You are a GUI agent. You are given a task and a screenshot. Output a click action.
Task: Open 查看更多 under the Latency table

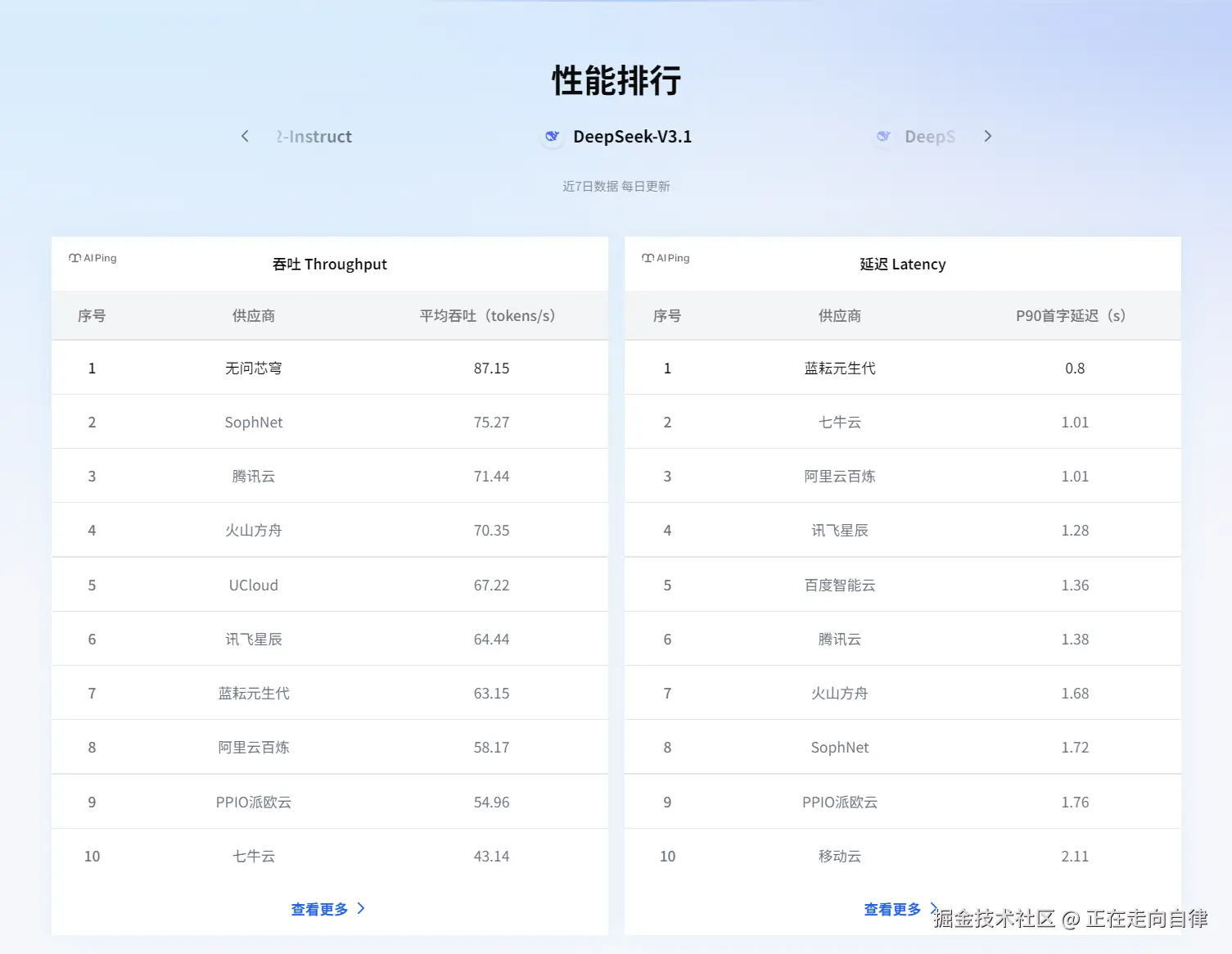pos(900,909)
